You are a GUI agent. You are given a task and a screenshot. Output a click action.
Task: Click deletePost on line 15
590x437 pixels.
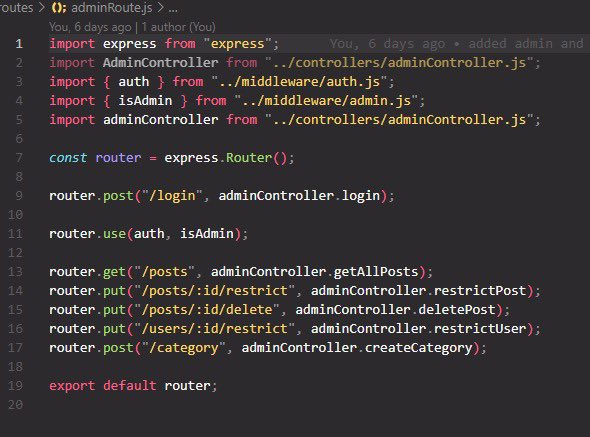457,310
